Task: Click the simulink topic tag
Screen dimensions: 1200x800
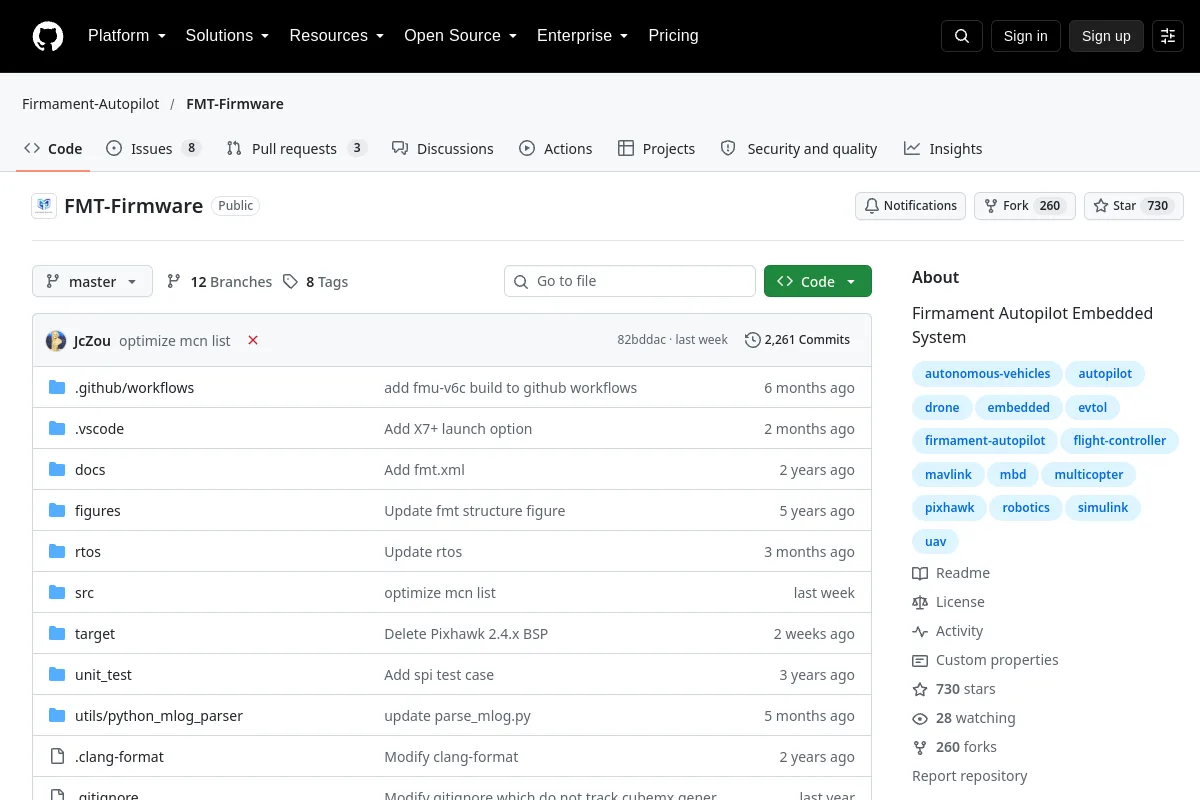Action: [1103, 508]
